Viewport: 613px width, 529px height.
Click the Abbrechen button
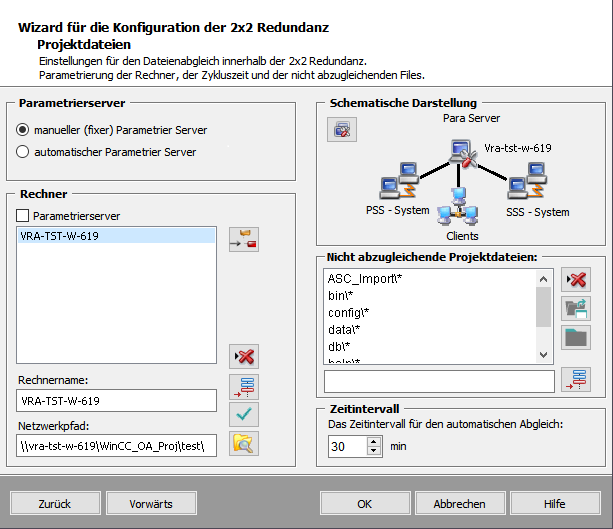(460, 503)
